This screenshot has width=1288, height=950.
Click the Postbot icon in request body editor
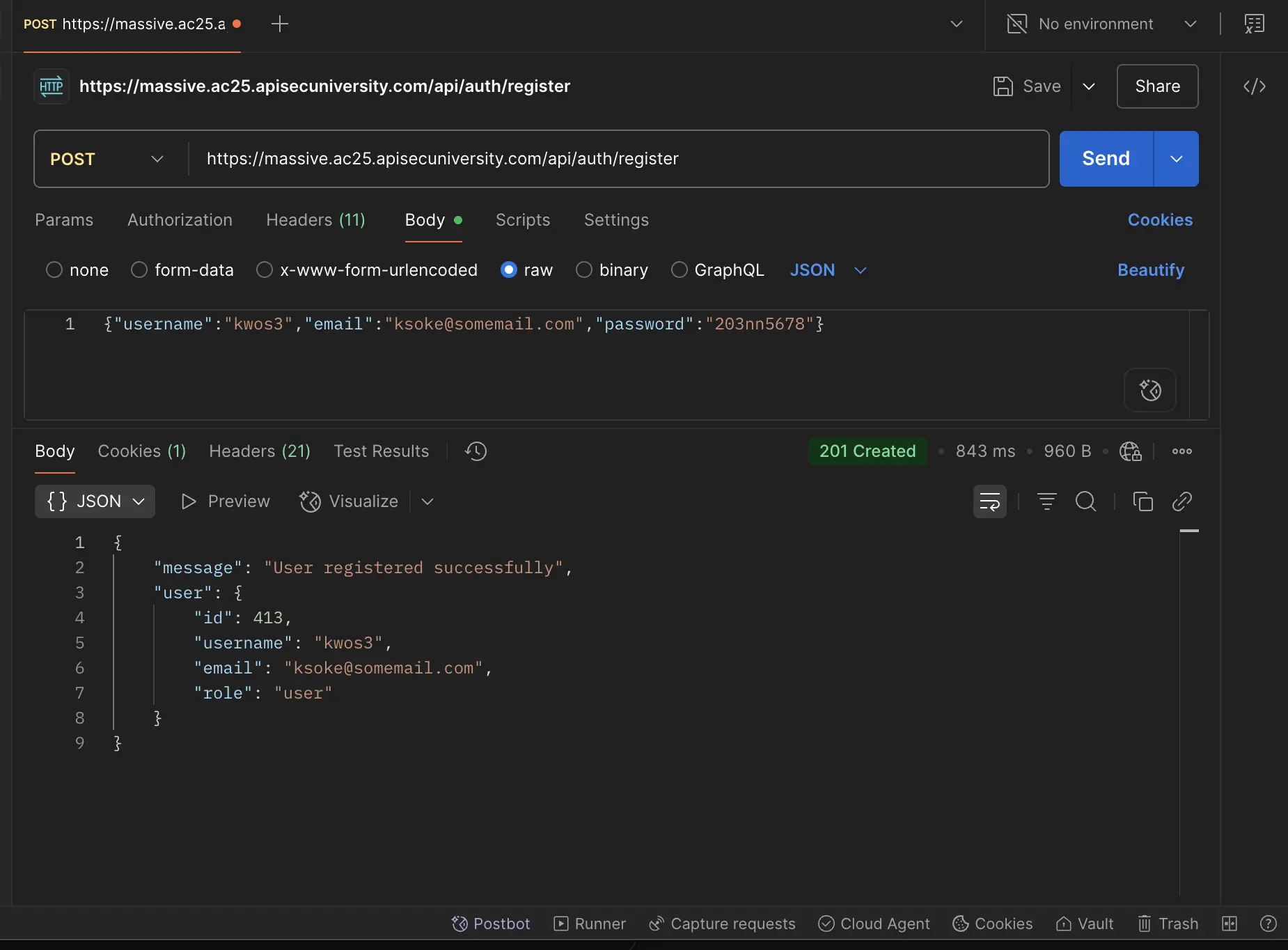click(1150, 390)
